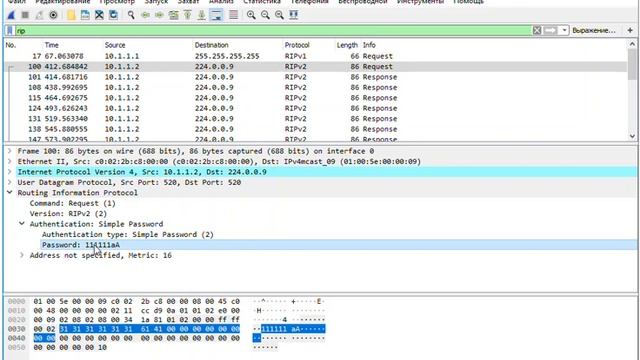Image resolution: width=640 pixels, height=360 pixels.
Task: Open the Помощь menu
Action: pos(469,2)
